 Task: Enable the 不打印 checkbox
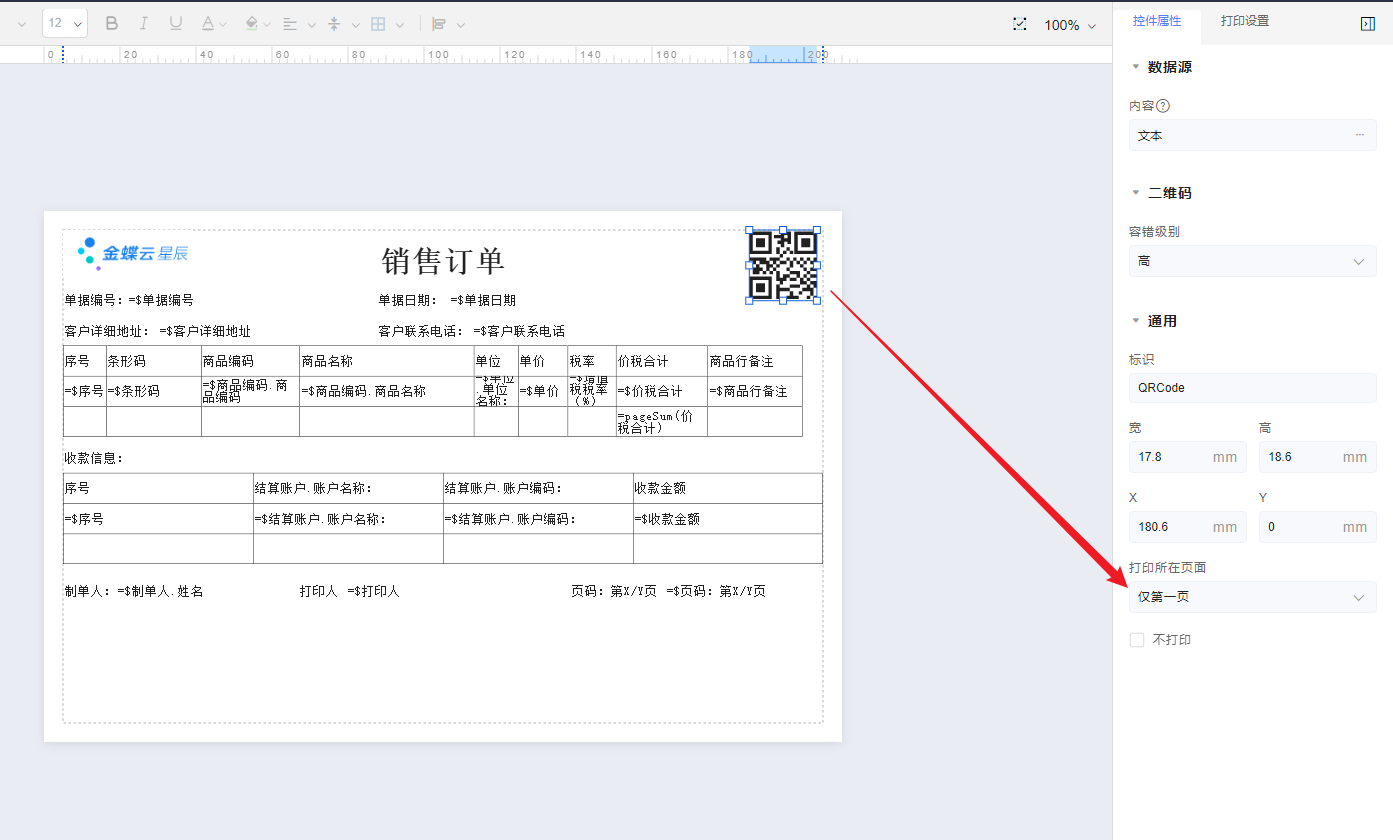click(1137, 640)
